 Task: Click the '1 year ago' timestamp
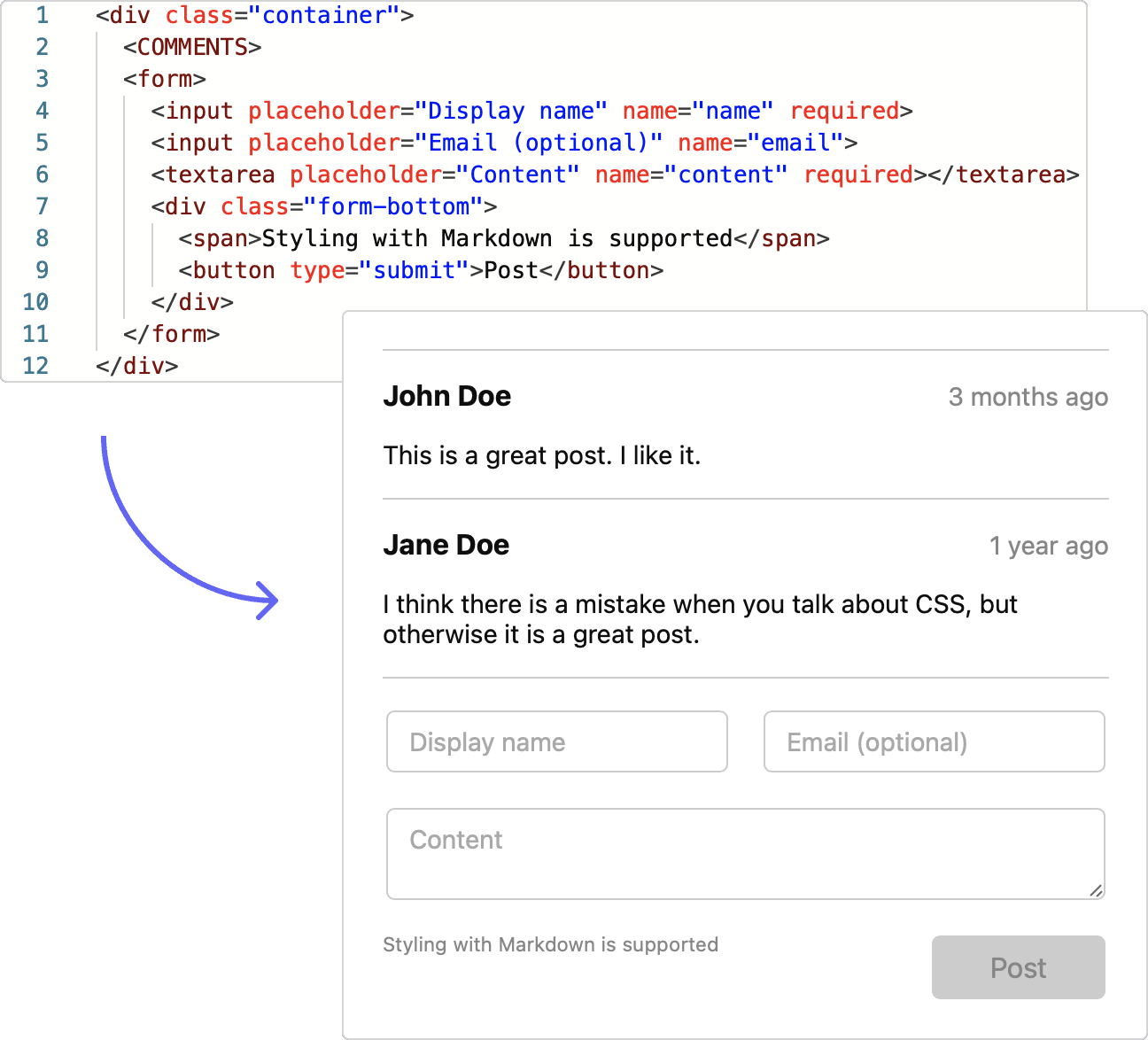(1049, 546)
